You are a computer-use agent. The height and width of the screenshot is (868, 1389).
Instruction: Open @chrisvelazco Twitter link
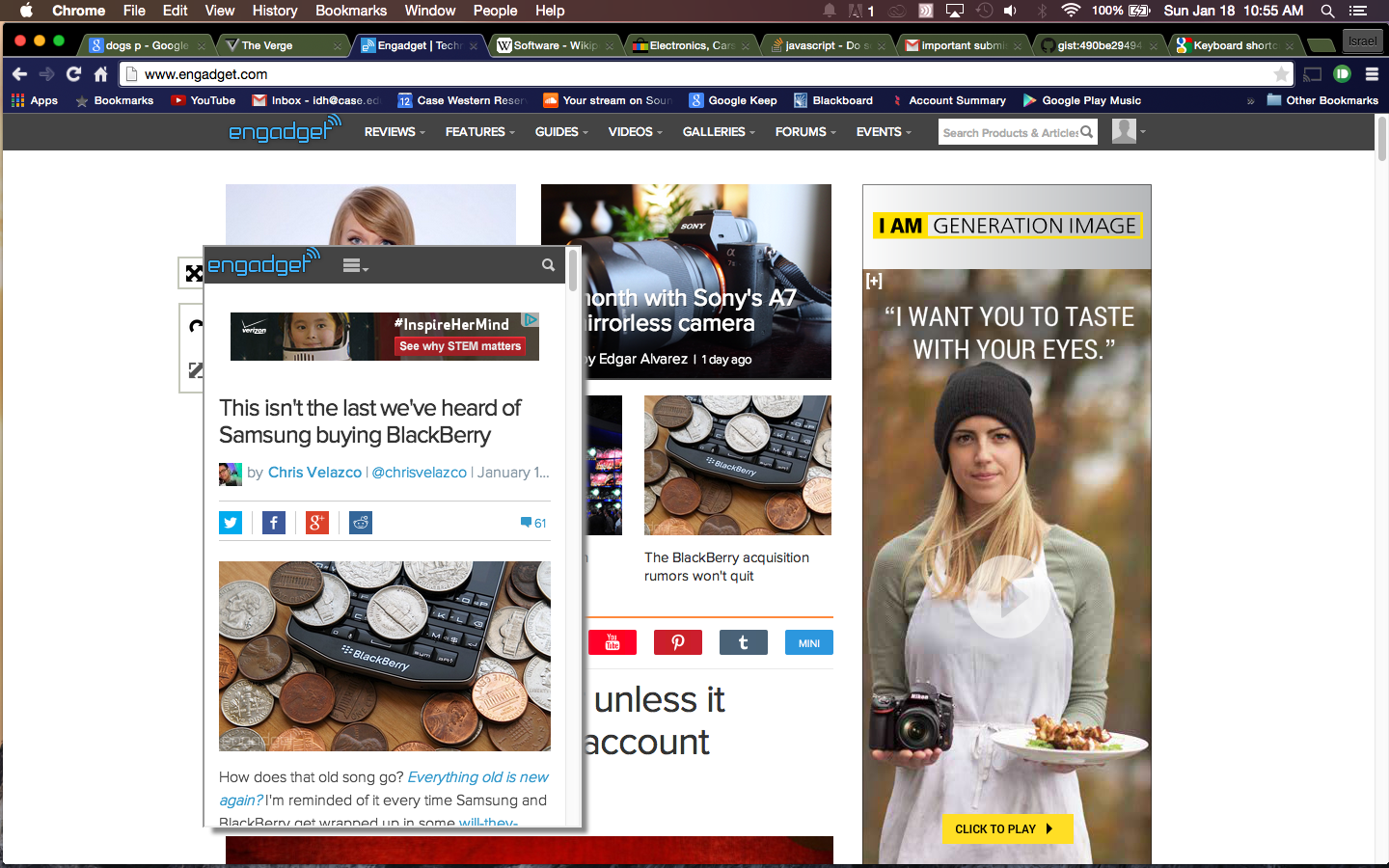coord(419,473)
